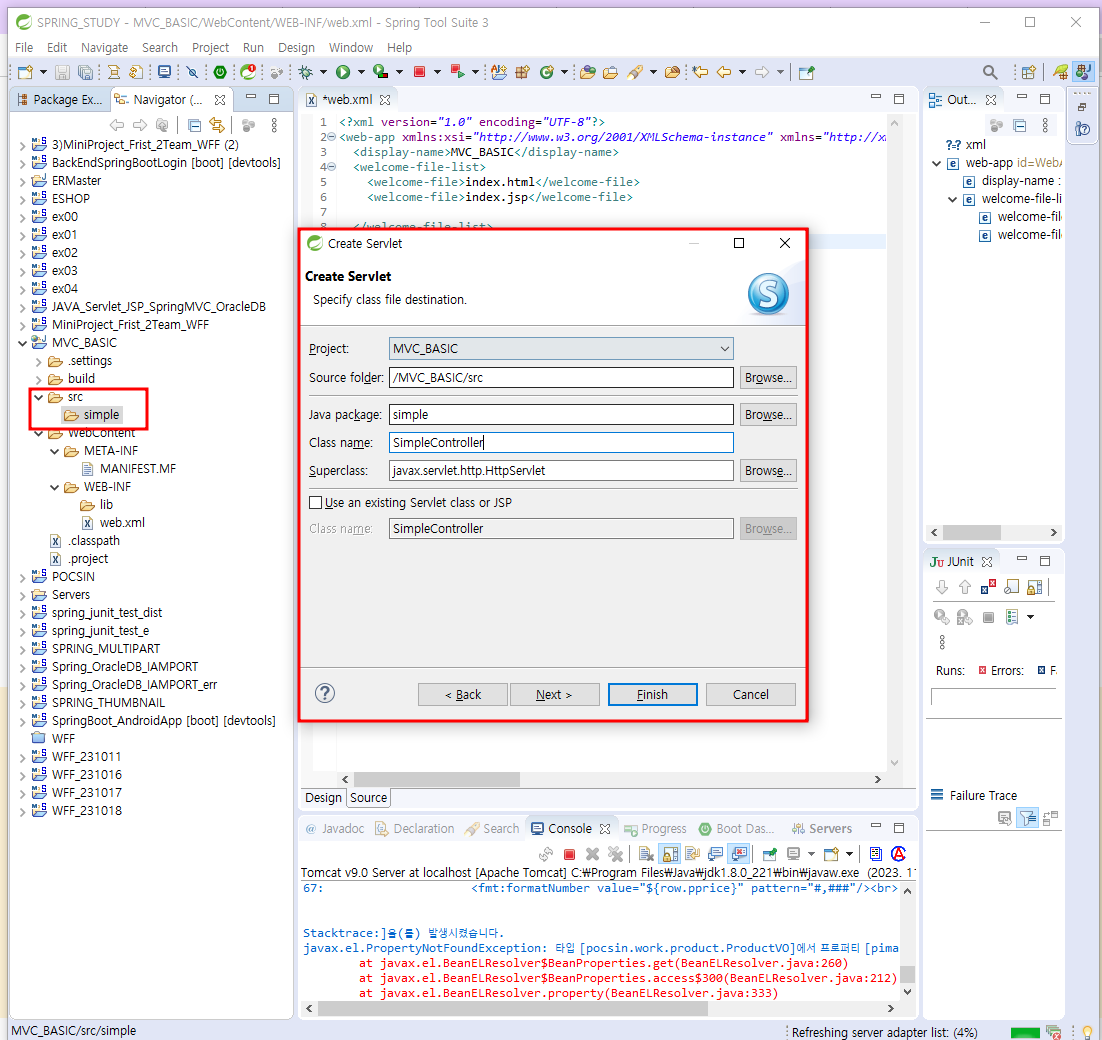The image size is (1102, 1040).
Task: Open the Project menu
Action: point(210,47)
